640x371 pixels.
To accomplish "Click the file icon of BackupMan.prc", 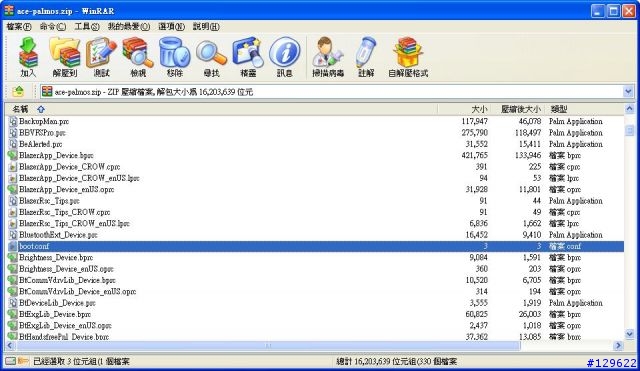I will [13, 121].
